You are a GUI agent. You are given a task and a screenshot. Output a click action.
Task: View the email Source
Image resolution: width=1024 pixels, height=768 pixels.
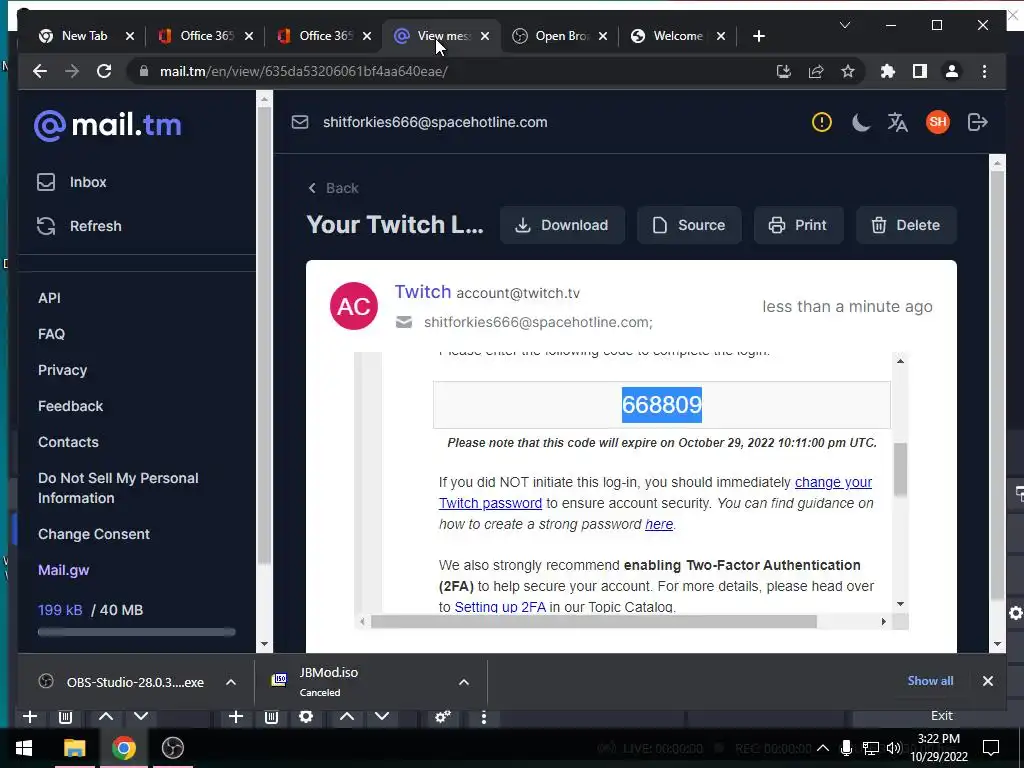689,225
